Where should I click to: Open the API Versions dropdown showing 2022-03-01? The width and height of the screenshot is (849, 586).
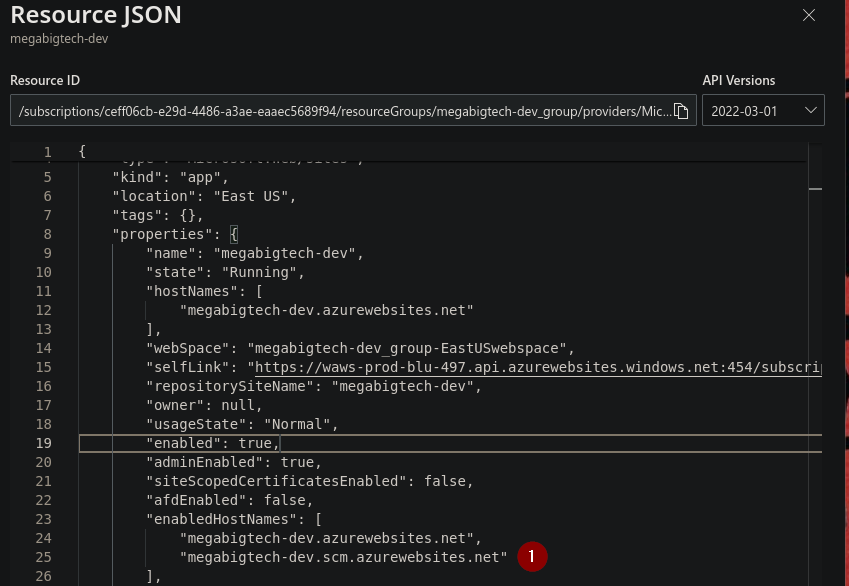763,110
